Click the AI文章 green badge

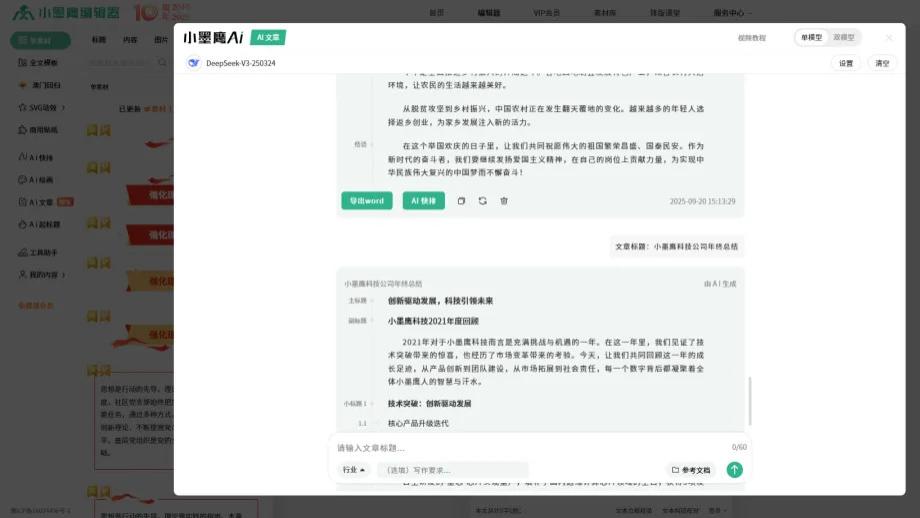(268, 37)
